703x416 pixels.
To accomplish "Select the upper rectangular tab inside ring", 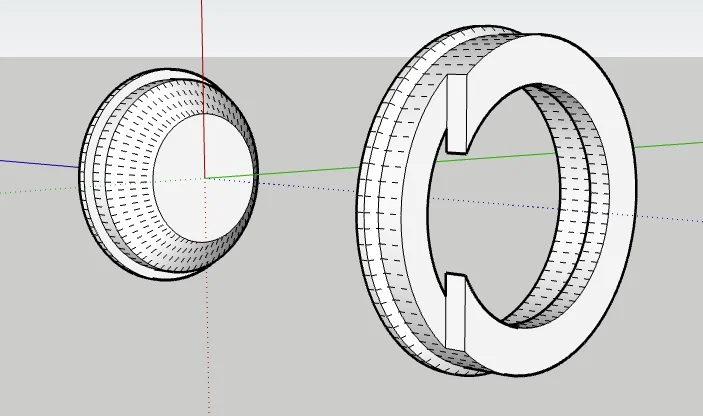I will click(456, 113).
